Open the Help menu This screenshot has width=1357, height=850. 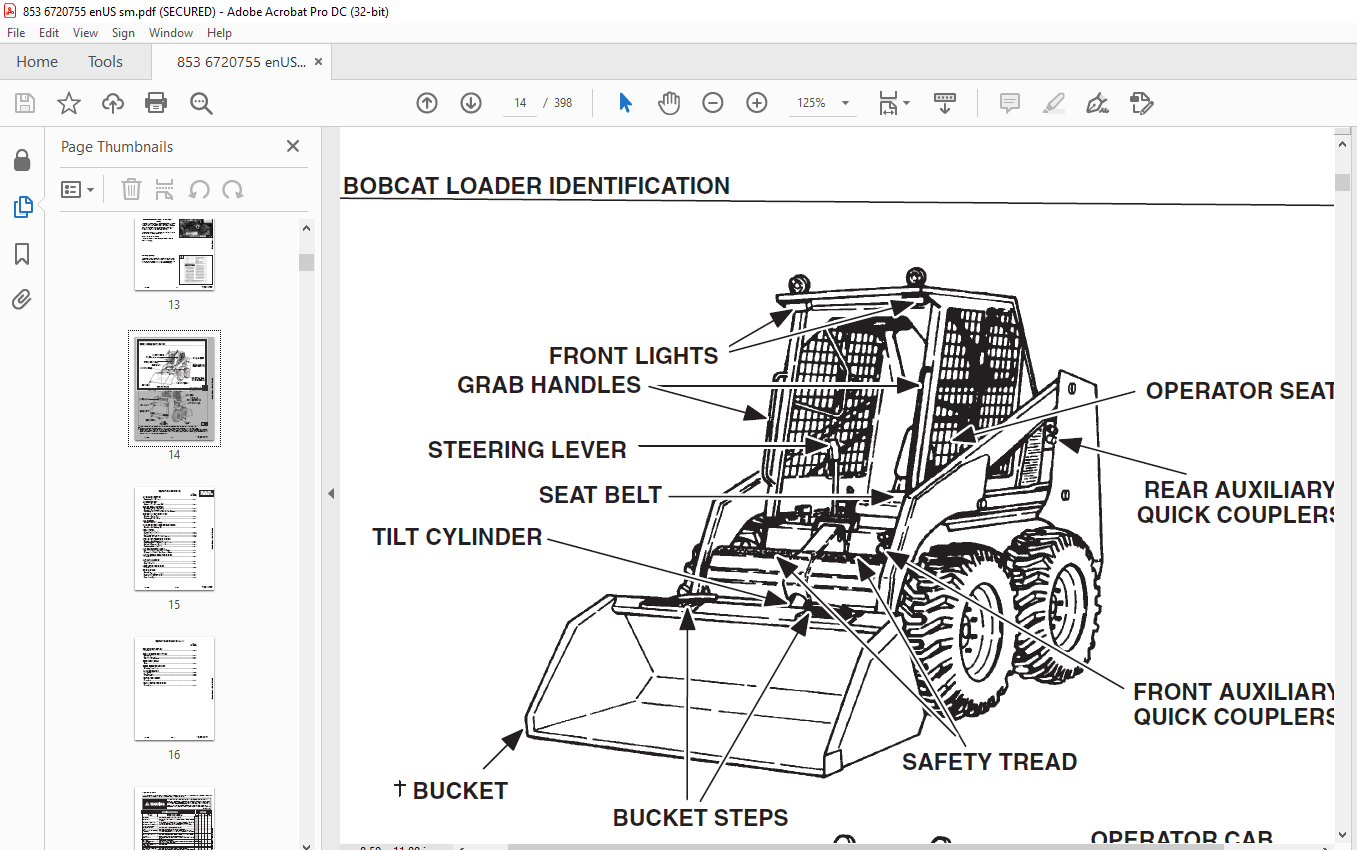coord(219,33)
